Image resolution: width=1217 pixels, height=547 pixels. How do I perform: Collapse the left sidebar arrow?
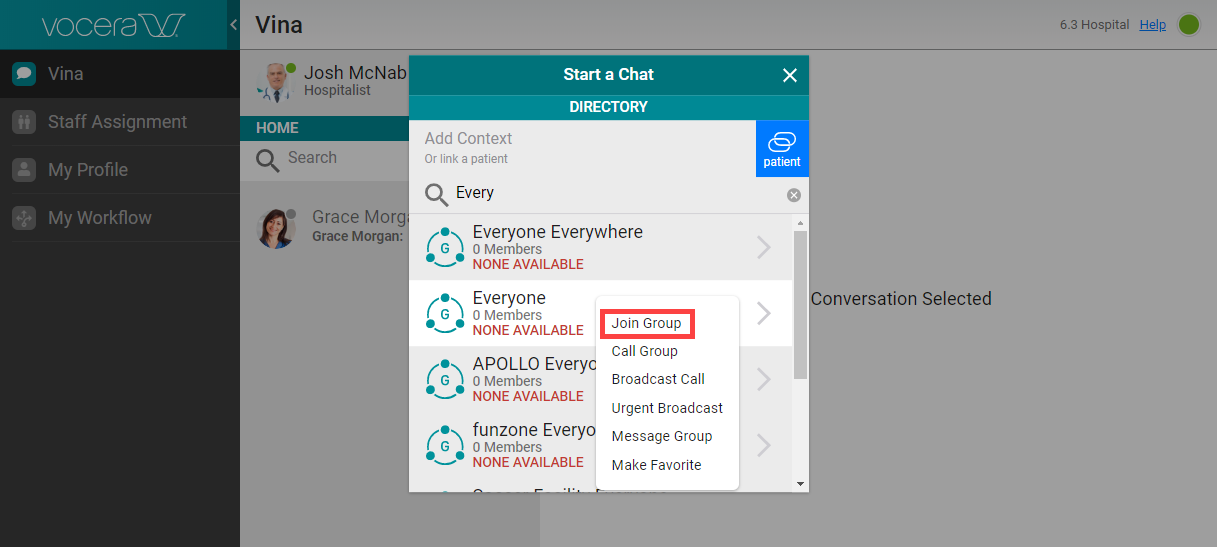click(x=233, y=24)
